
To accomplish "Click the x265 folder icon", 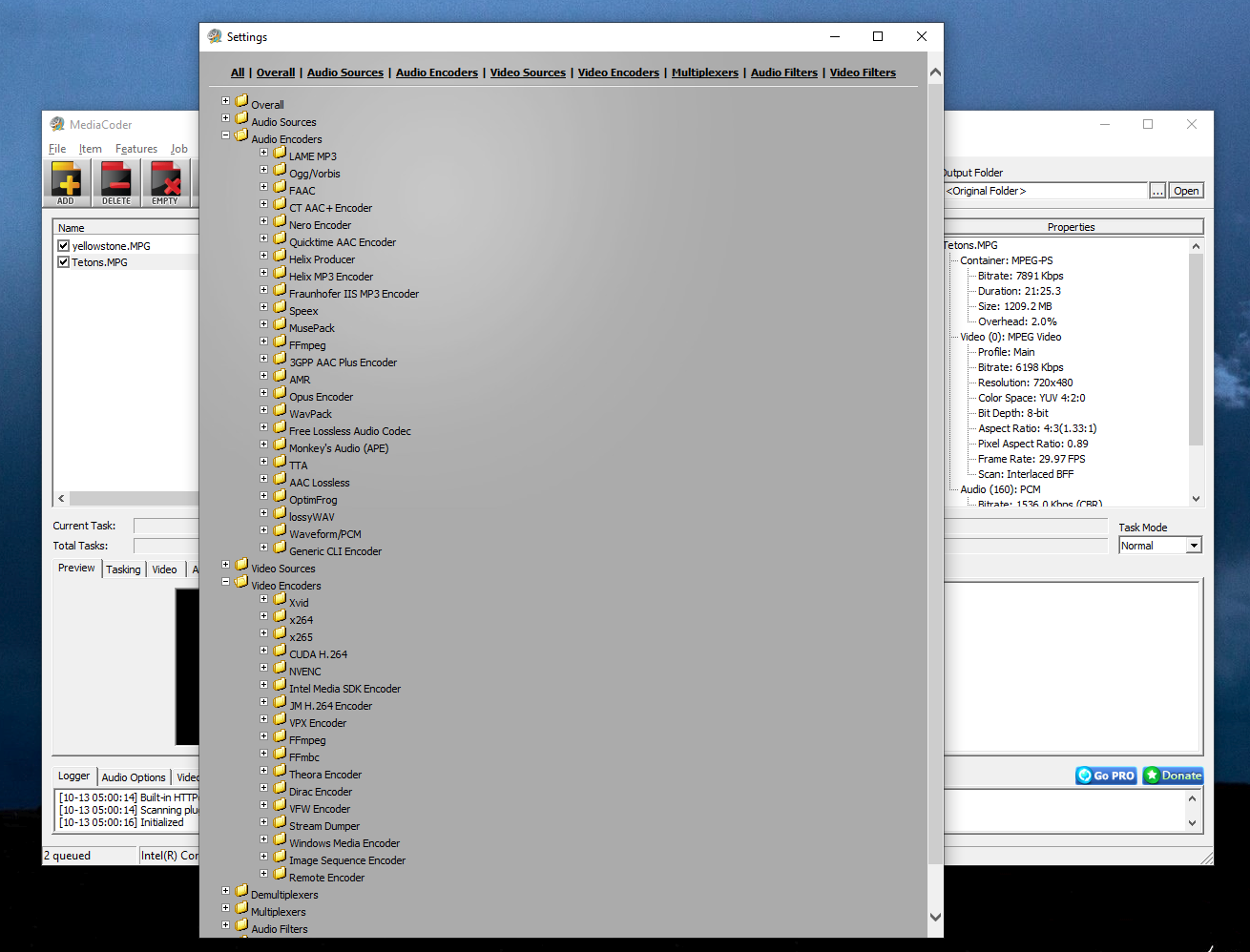I will (280, 633).
